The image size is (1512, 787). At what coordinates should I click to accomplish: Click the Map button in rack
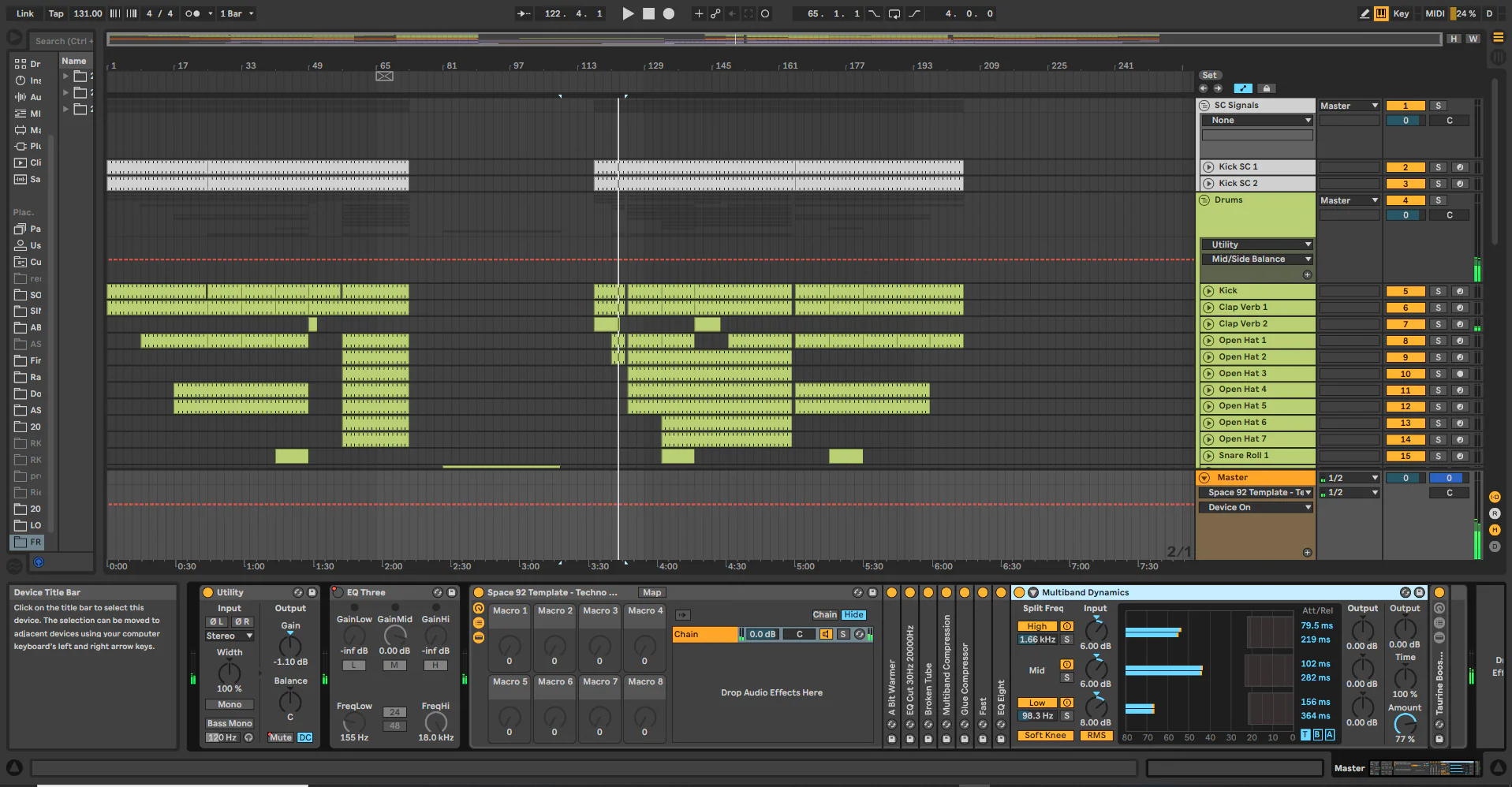[x=651, y=592]
